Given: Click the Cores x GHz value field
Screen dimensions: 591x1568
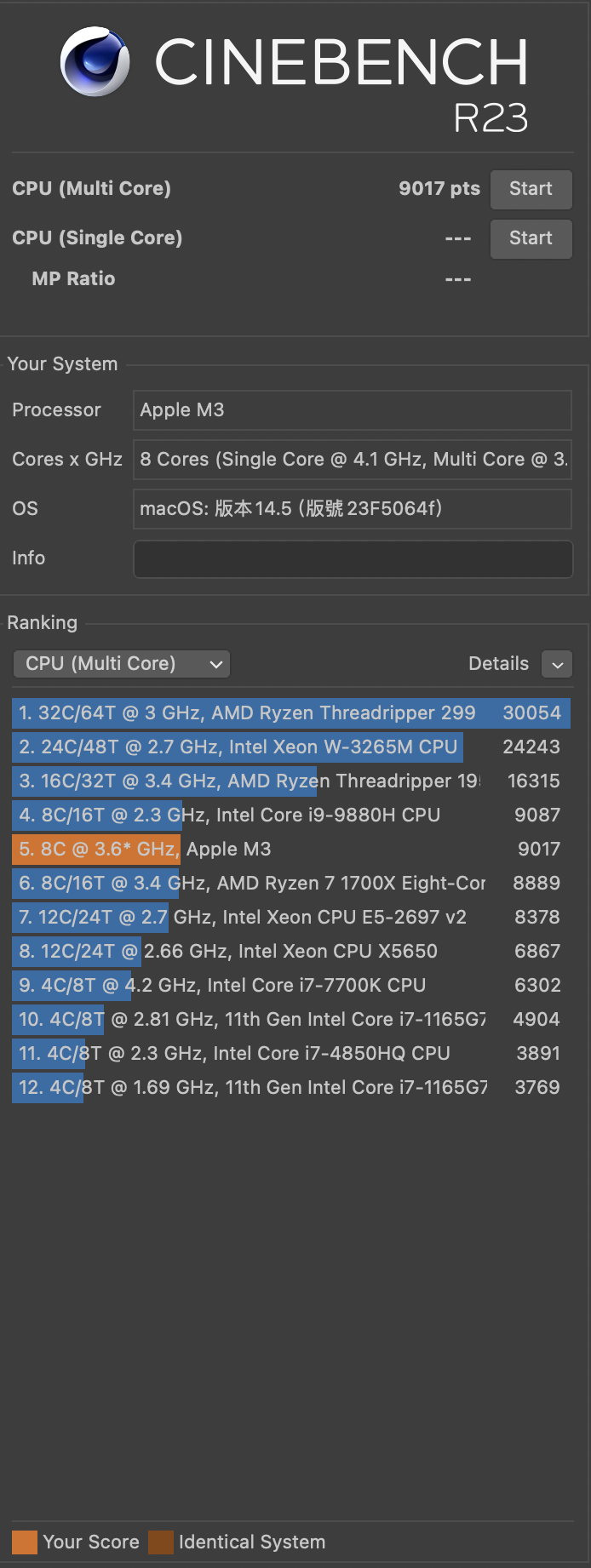Looking at the screenshot, I should (x=353, y=460).
